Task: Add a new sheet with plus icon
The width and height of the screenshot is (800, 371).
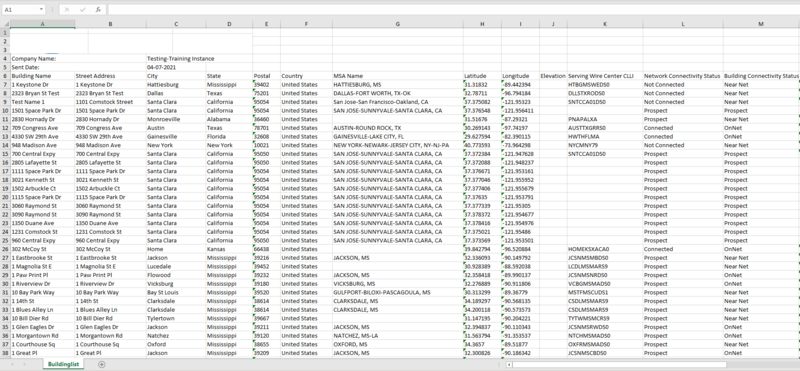Action: [102, 364]
